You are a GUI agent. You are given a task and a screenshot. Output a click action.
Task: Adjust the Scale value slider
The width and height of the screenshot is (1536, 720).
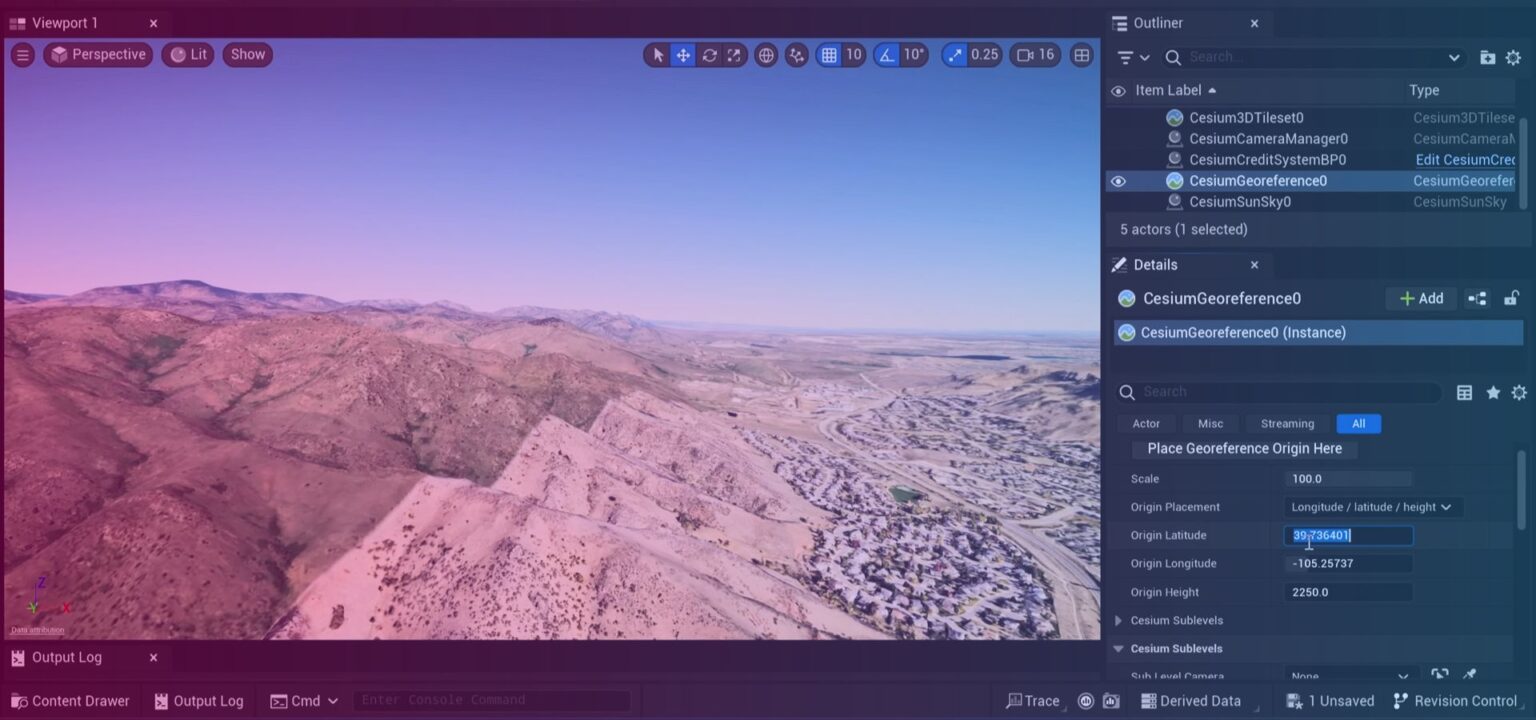1347,478
